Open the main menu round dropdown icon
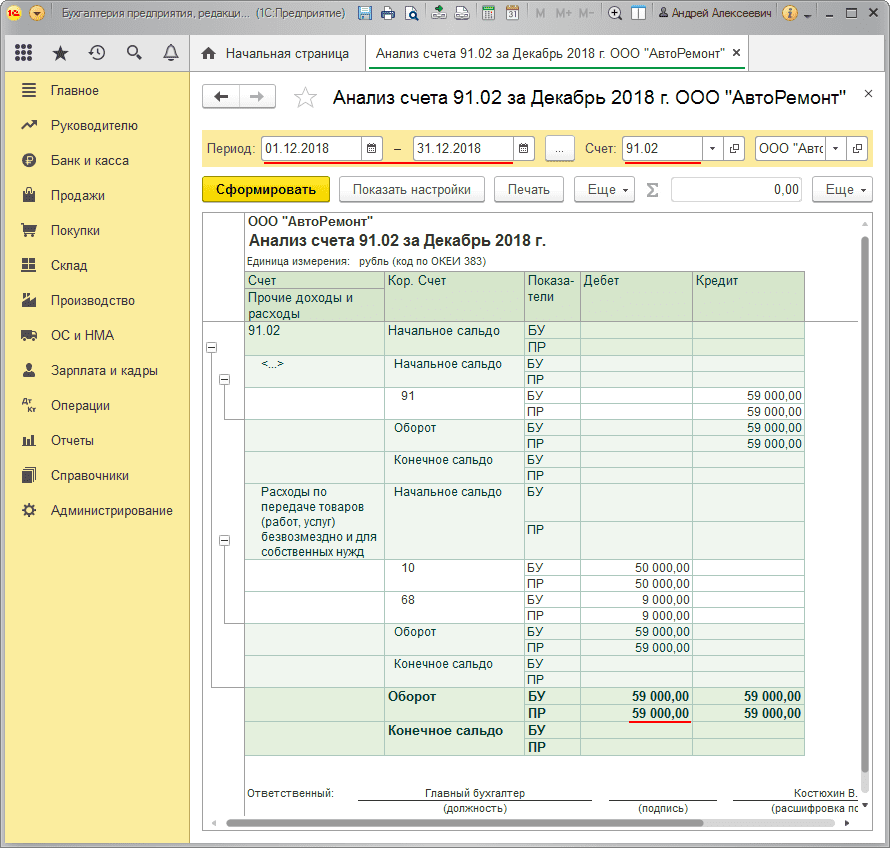 [x=37, y=12]
